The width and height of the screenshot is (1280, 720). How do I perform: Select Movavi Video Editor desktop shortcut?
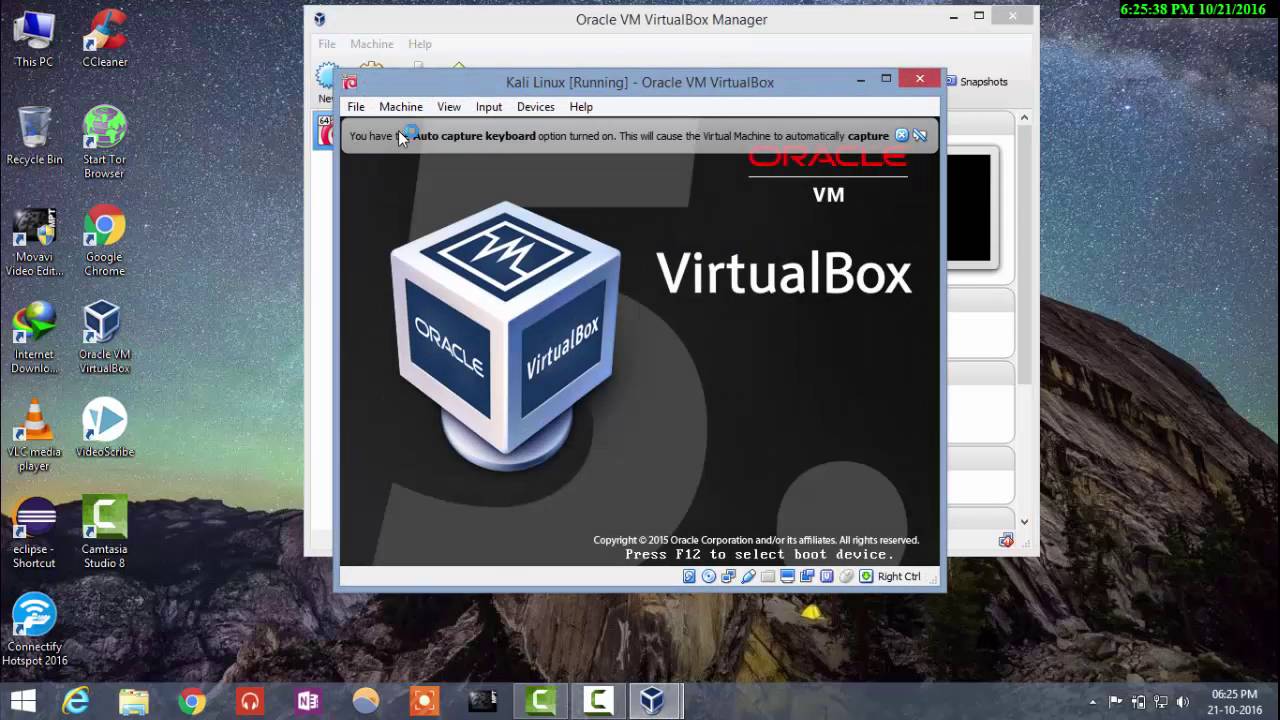click(x=34, y=242)
